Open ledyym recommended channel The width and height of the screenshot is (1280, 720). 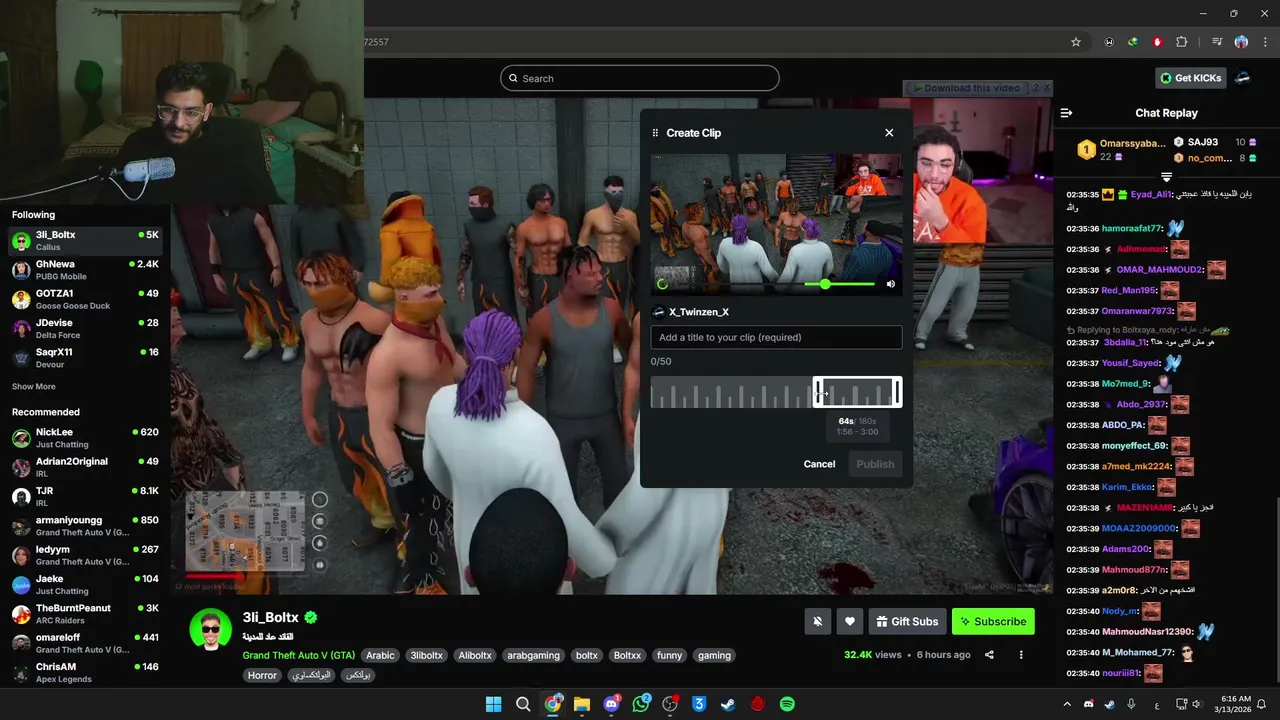pos(85,555)
